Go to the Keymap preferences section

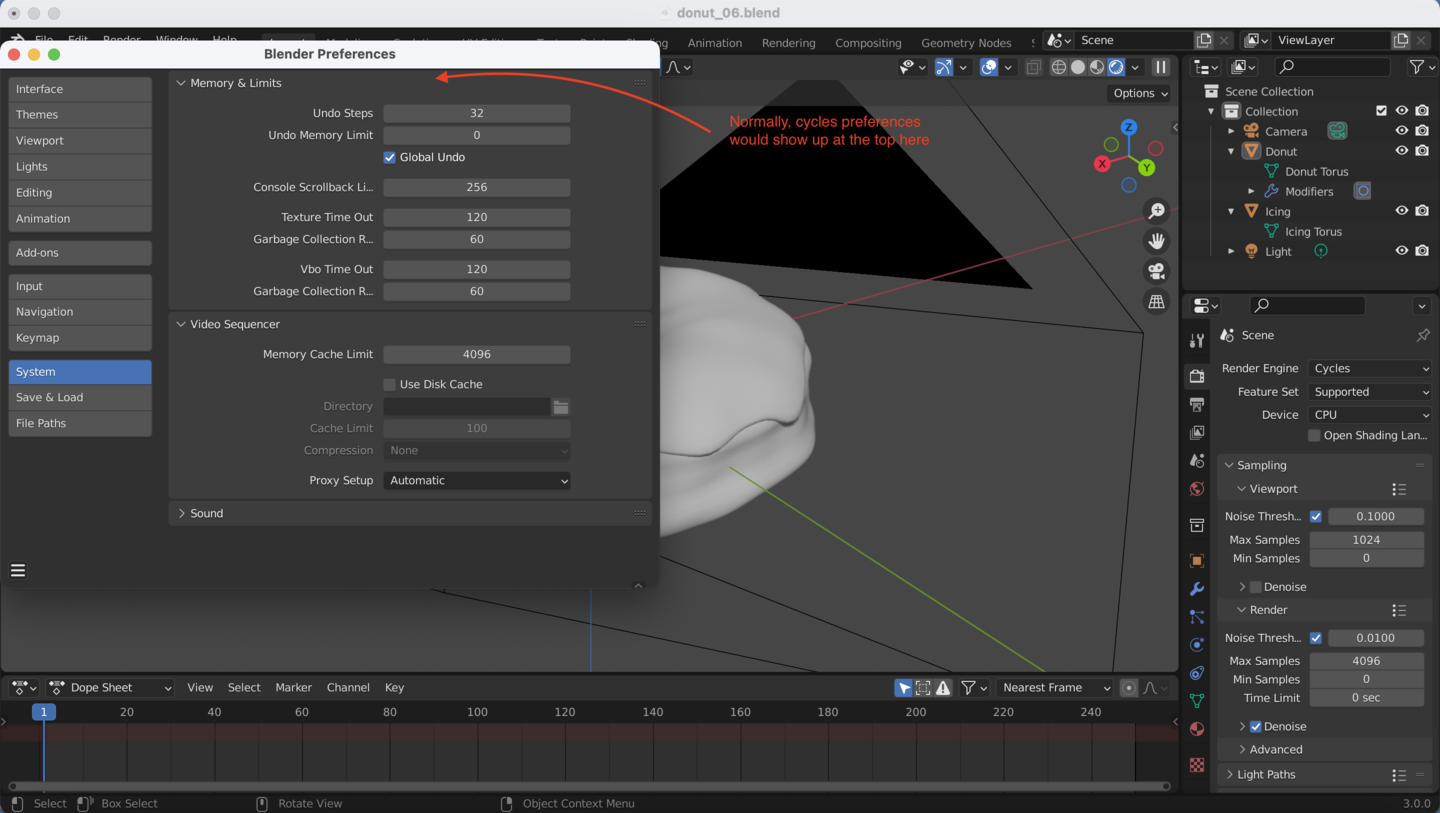click(x=80, y=338)
